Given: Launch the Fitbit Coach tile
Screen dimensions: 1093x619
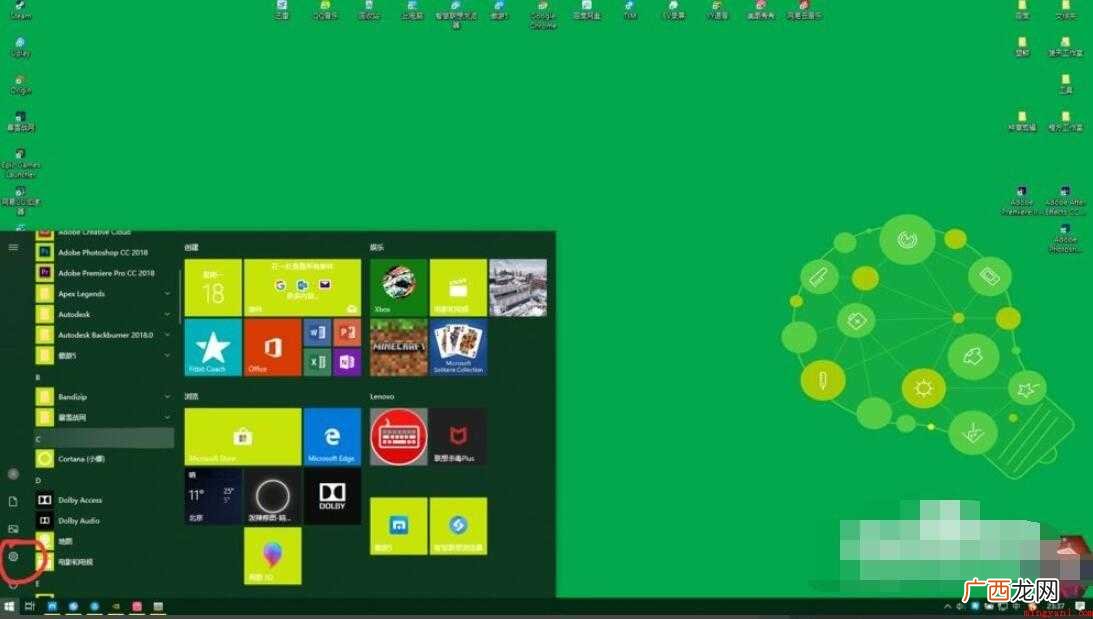Looking at the screenshot, I should [213, 347].
